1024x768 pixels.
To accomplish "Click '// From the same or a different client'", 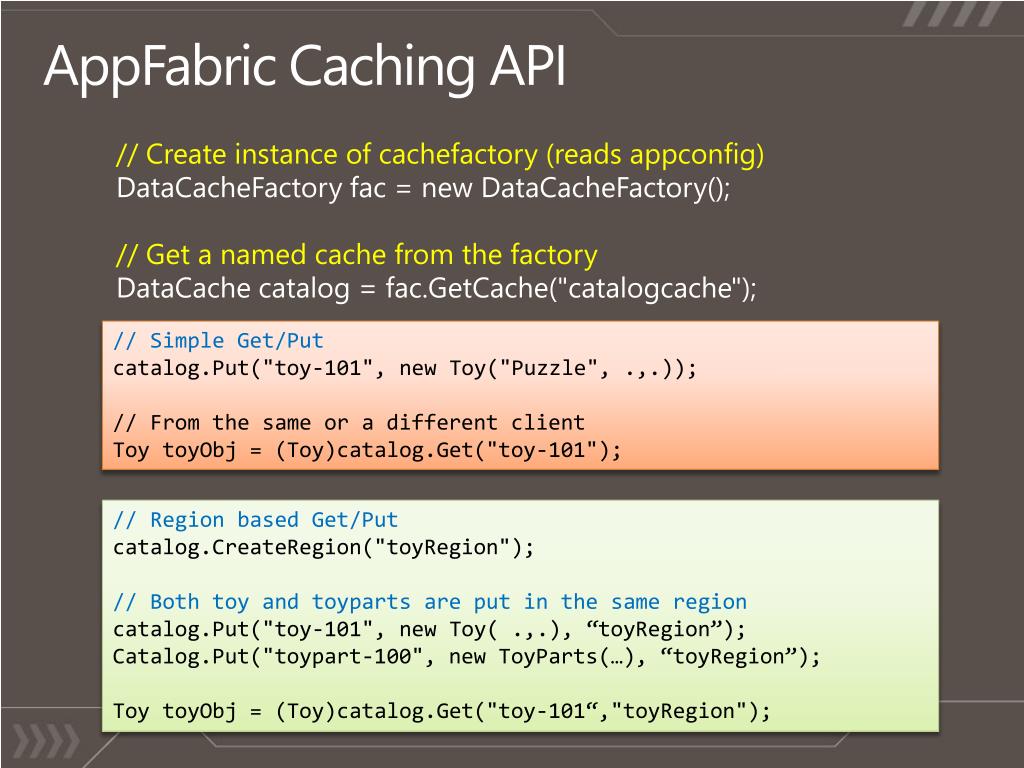I will pos(349,423).
